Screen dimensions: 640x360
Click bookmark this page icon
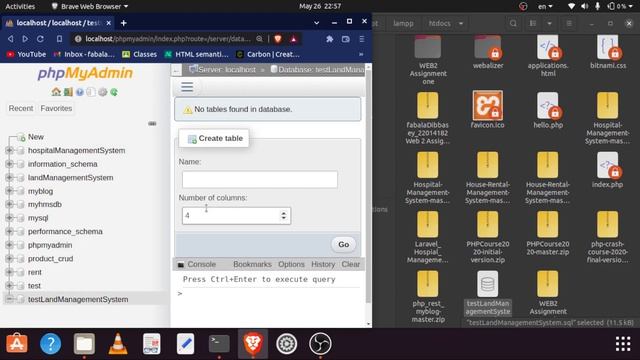coord(59,39)
